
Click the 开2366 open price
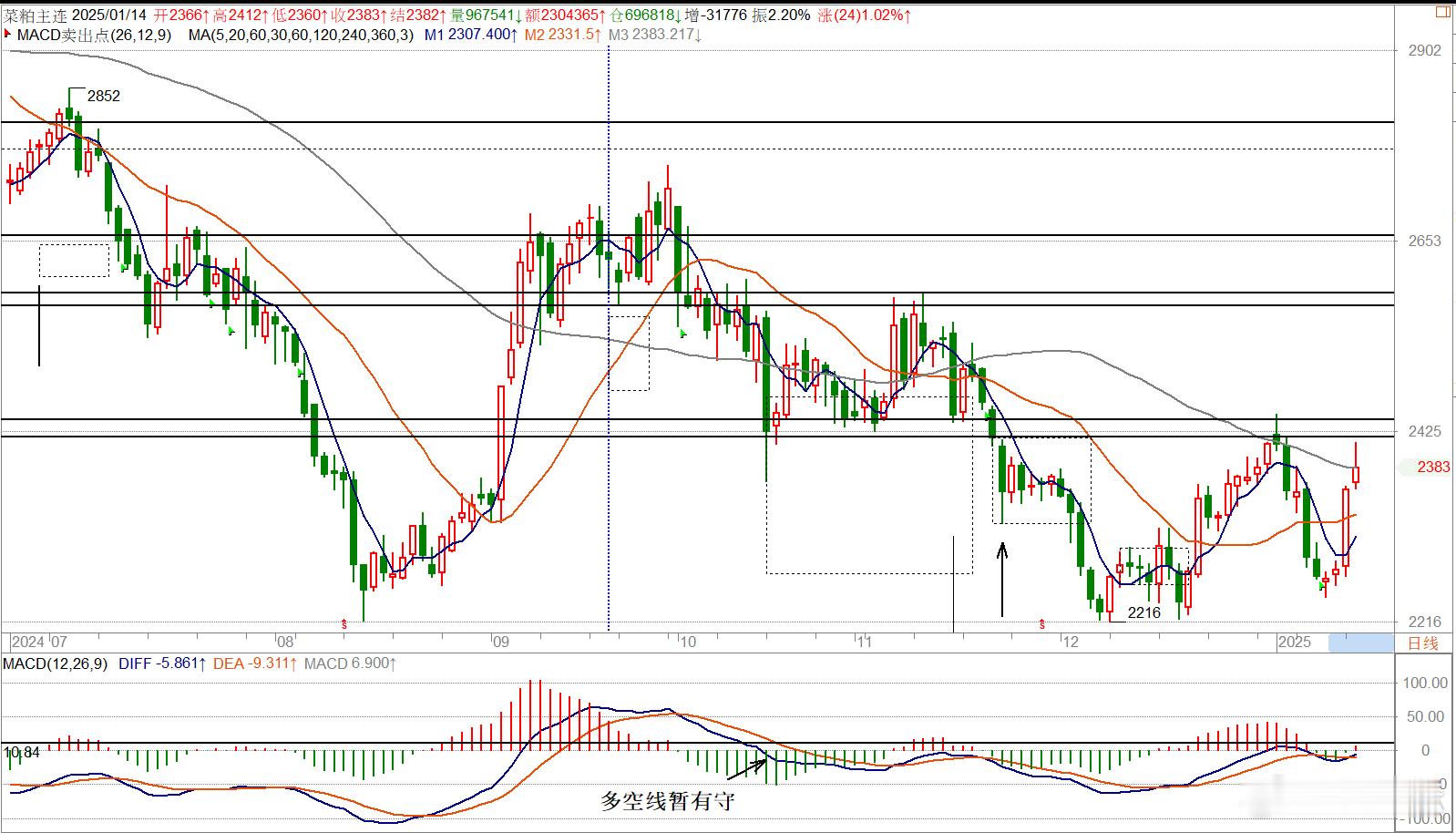(x=181, y=15)
